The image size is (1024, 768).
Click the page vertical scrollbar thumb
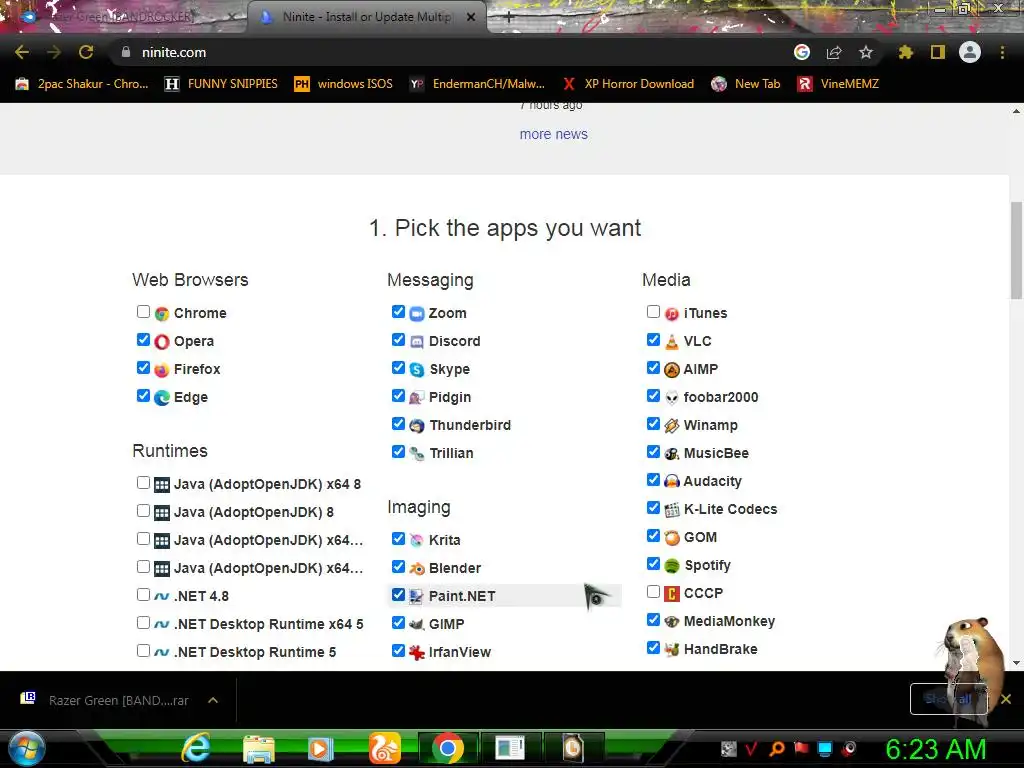tap(1016, 249)
